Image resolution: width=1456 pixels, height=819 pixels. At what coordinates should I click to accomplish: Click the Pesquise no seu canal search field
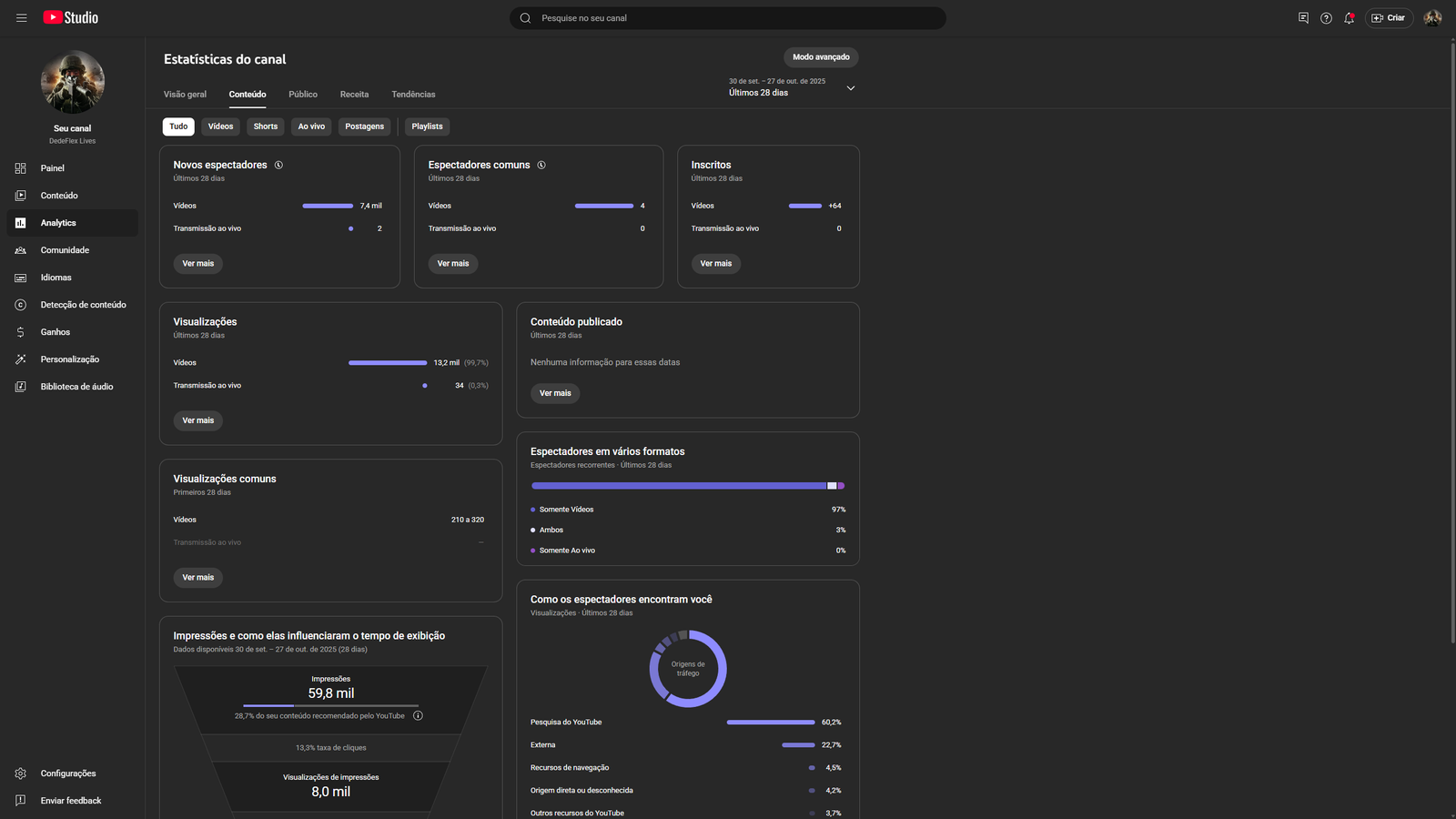click(728, 18)
